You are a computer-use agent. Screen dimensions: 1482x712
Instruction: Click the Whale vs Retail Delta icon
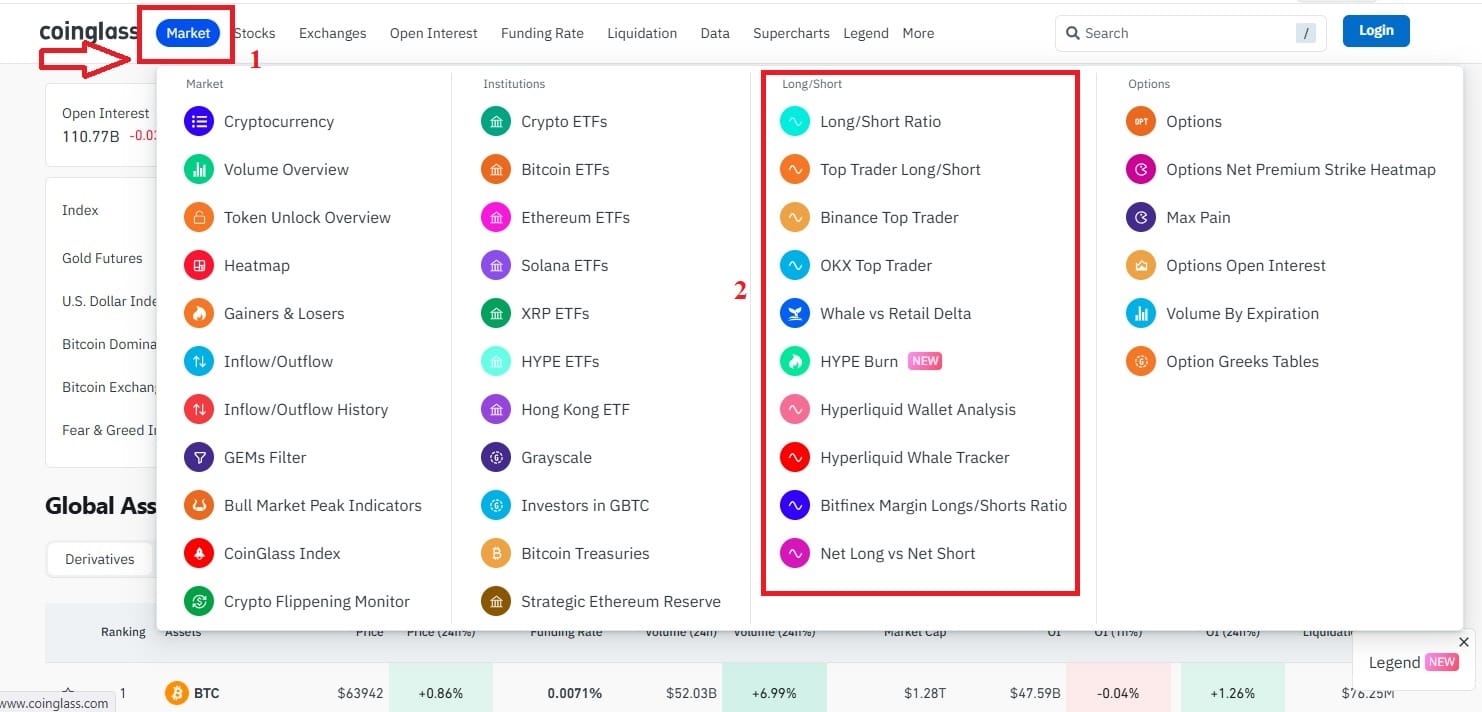[795, 313]
